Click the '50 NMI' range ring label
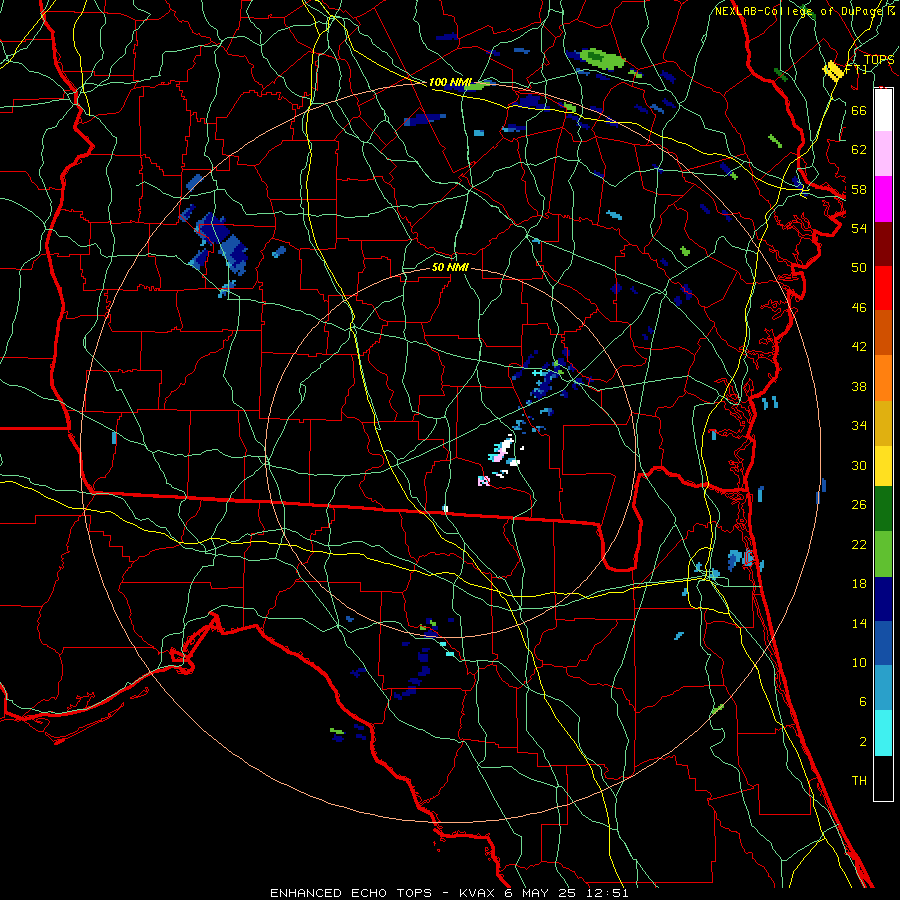 tap(450, 267)
